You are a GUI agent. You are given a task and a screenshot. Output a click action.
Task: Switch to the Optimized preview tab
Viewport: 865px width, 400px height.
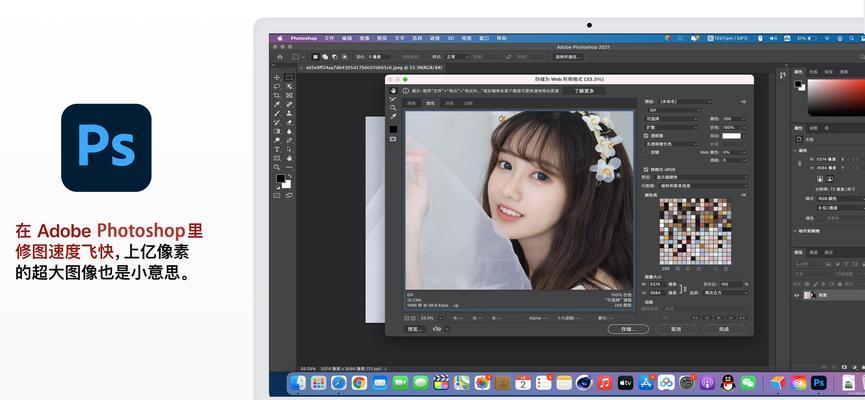[x=430, y=103]
